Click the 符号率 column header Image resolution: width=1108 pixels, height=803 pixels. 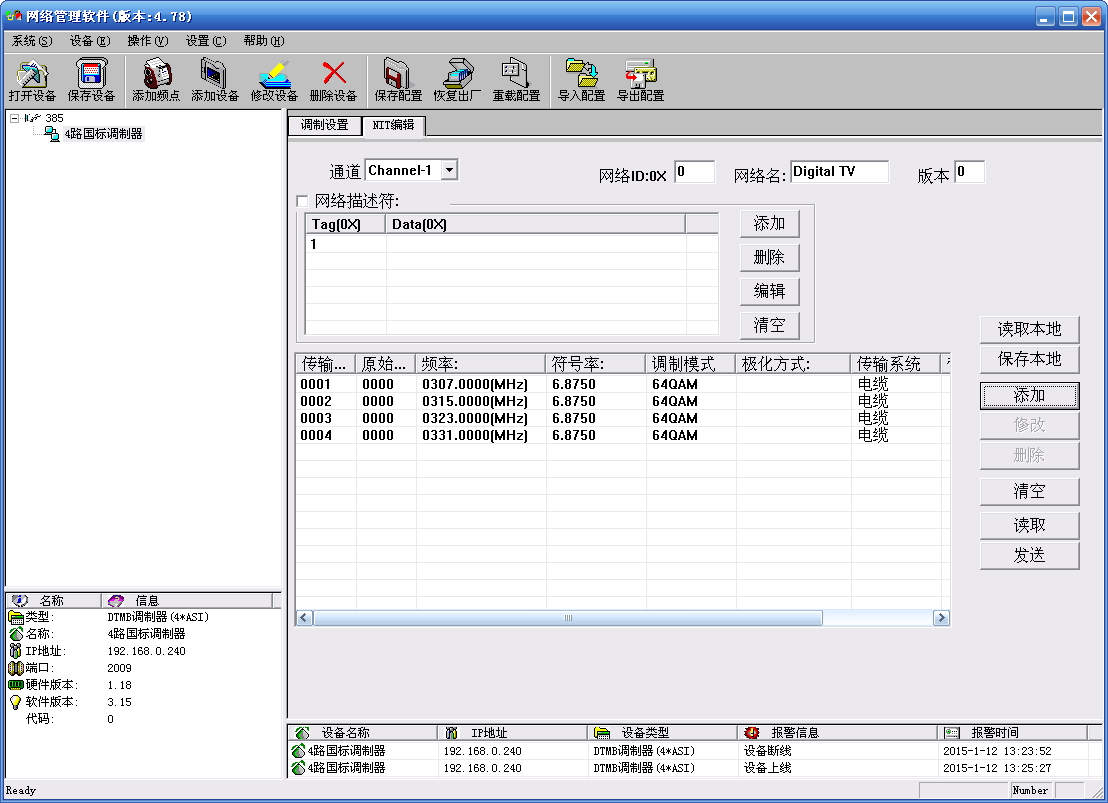tap(595, 364)
